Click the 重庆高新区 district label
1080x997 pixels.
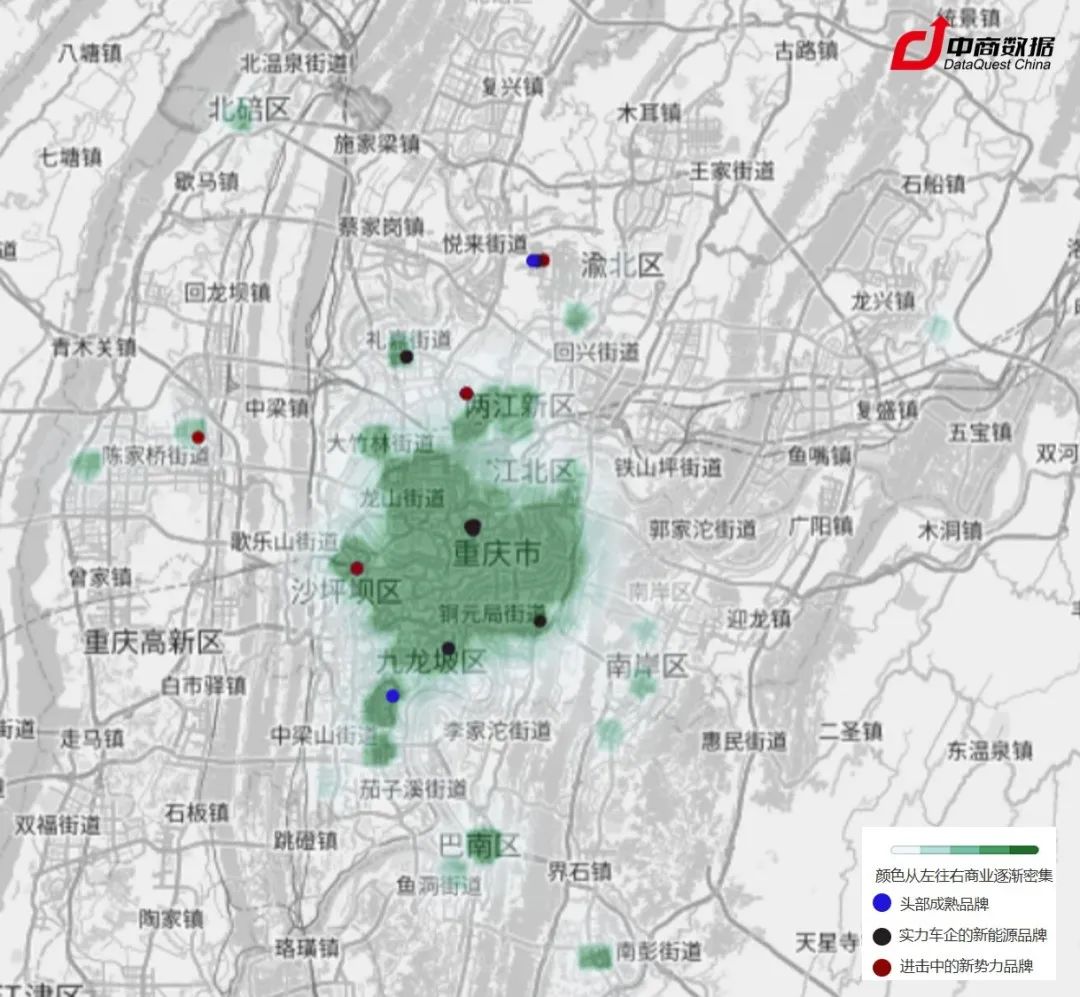[x=153, y=642]
